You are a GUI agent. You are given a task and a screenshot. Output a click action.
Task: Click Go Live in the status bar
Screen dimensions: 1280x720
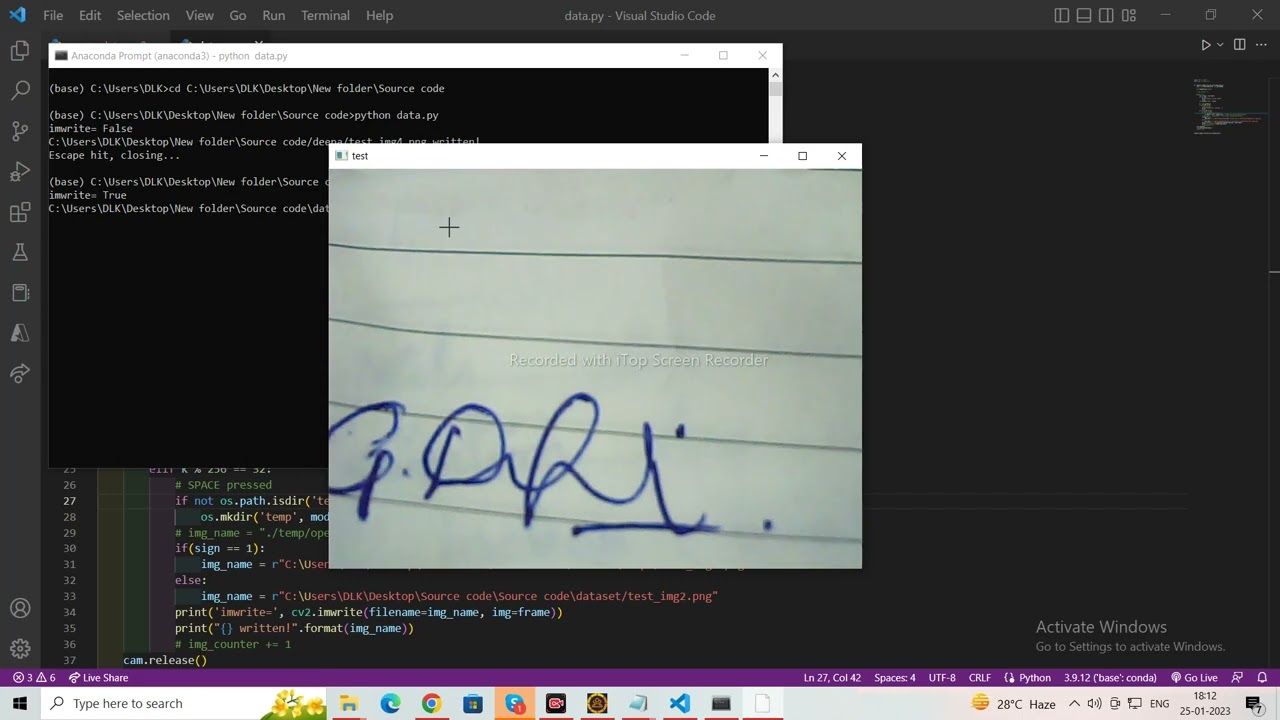pos(1194,678)
